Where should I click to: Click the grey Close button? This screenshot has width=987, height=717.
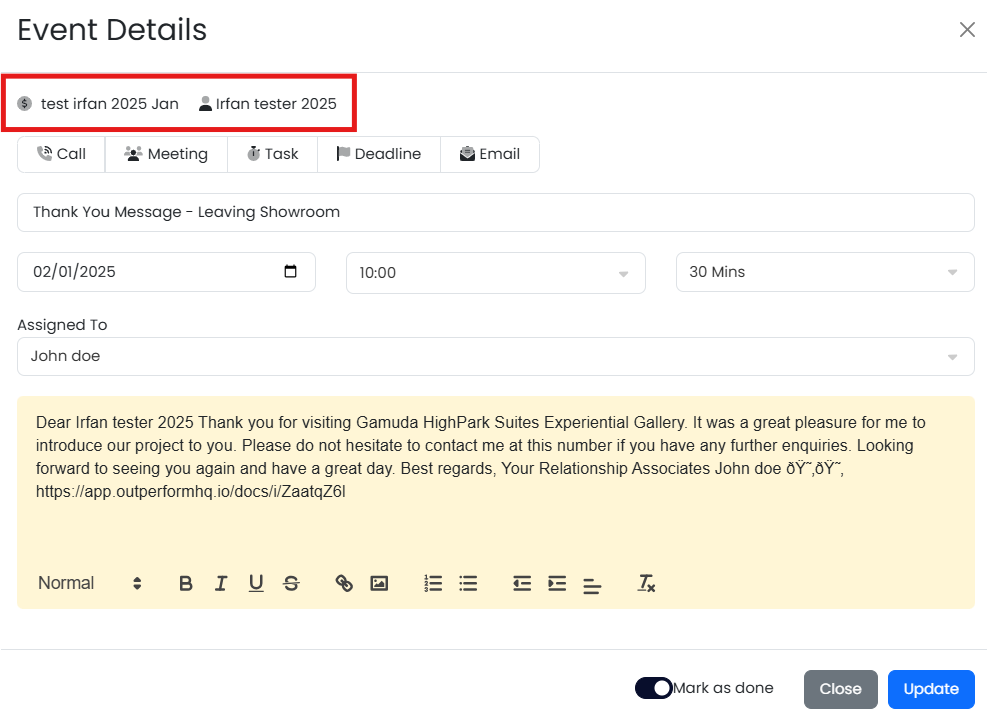tap(840, 688)
